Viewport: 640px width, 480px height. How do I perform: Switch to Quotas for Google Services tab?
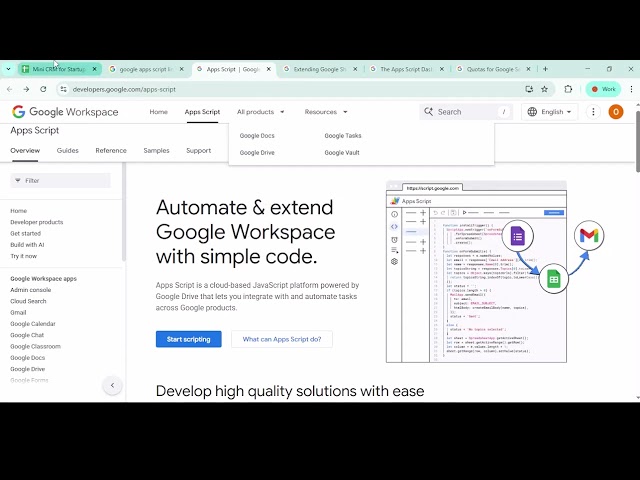coord(493,69)
